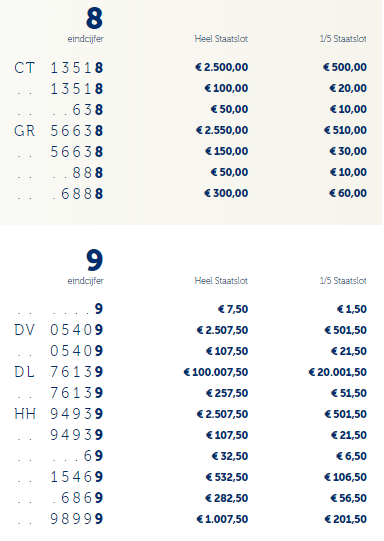Select lot number CT 13518

(x=59, y=68)
